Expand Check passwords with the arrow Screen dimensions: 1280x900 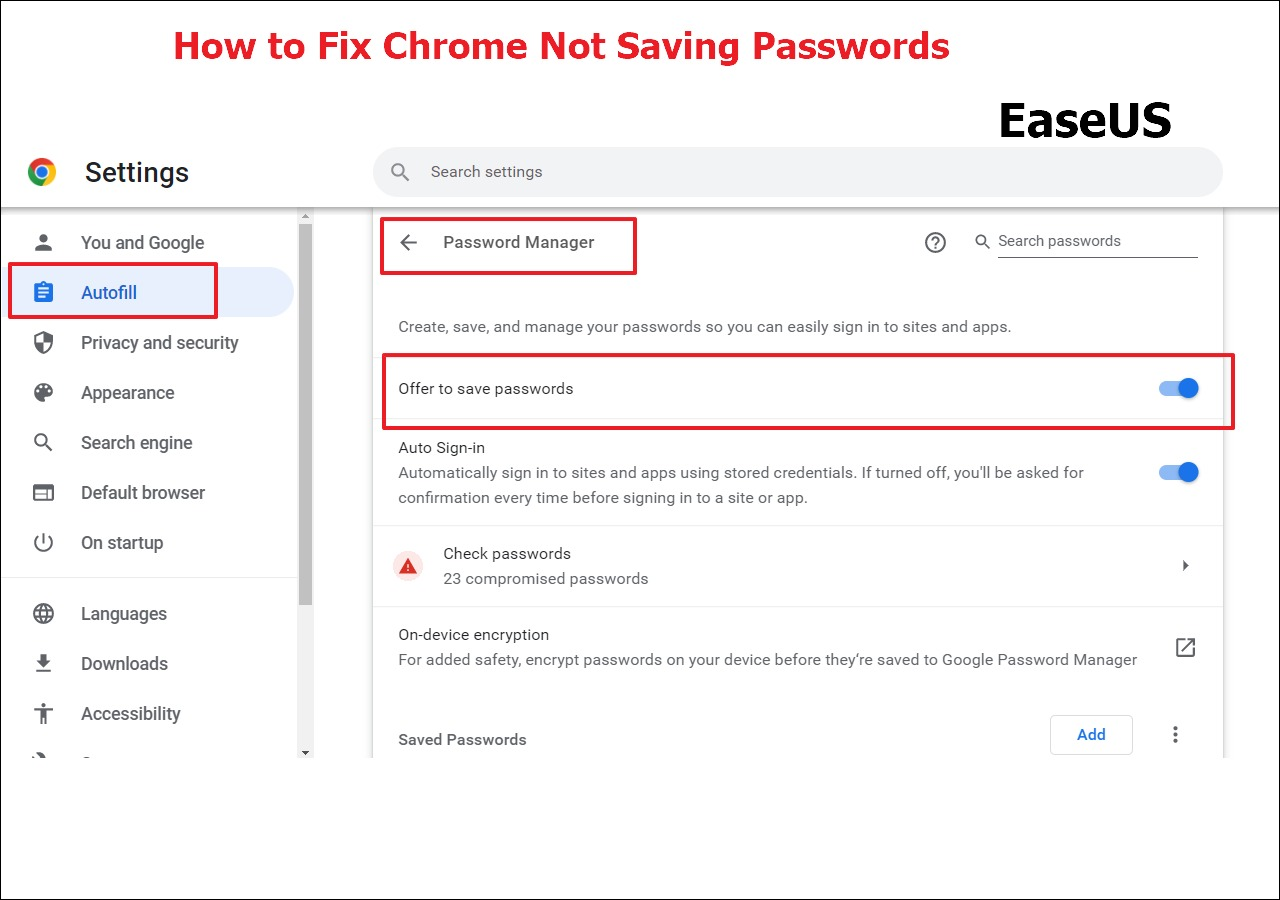point(1185,566)
